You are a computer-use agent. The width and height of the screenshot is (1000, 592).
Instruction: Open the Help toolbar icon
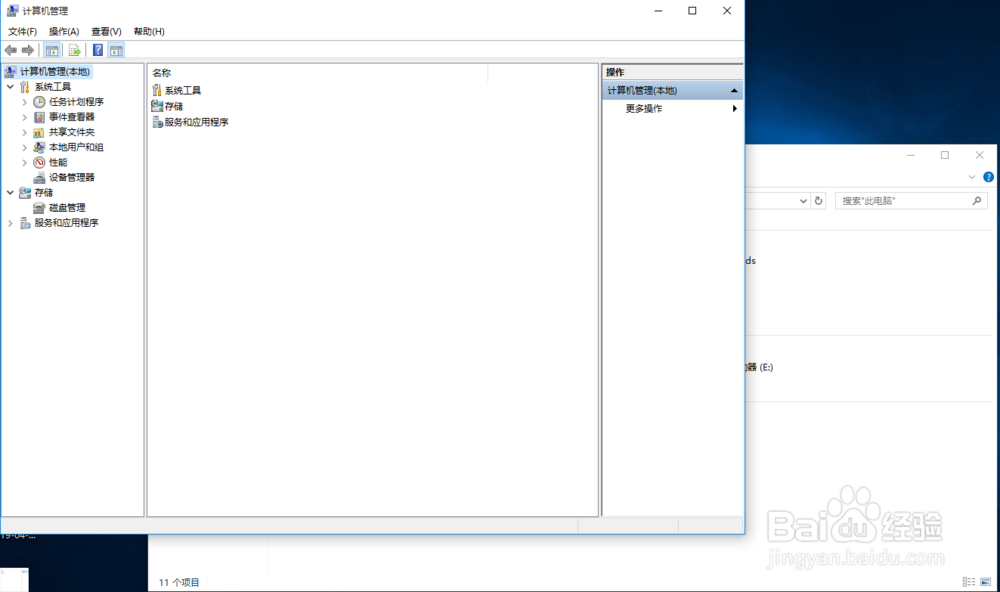click(x=98, y=50)
